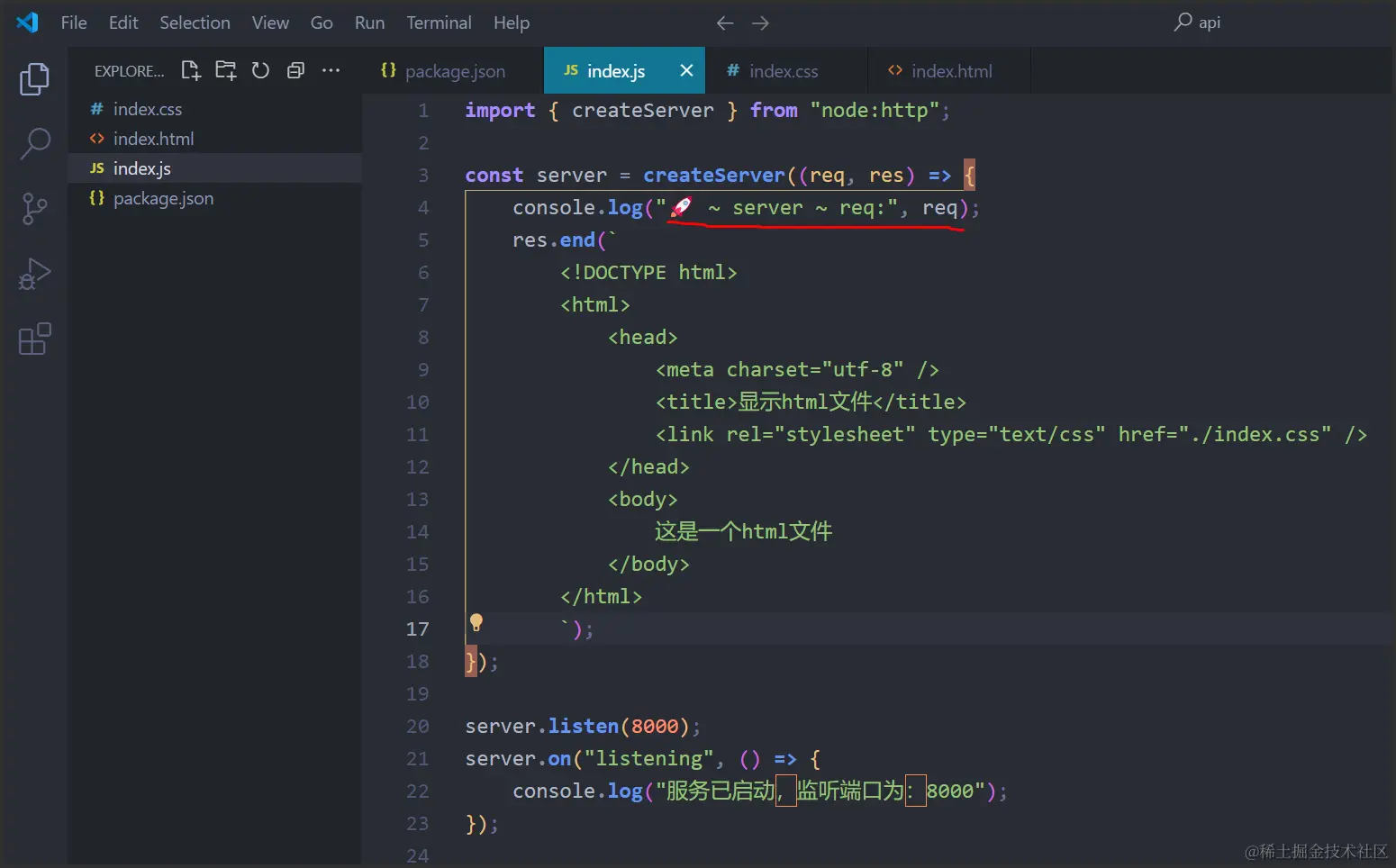The height and width of the screenshot is (868, 1396).
Task: Click line number 1 in the gutter
Action: coord(423,111)
